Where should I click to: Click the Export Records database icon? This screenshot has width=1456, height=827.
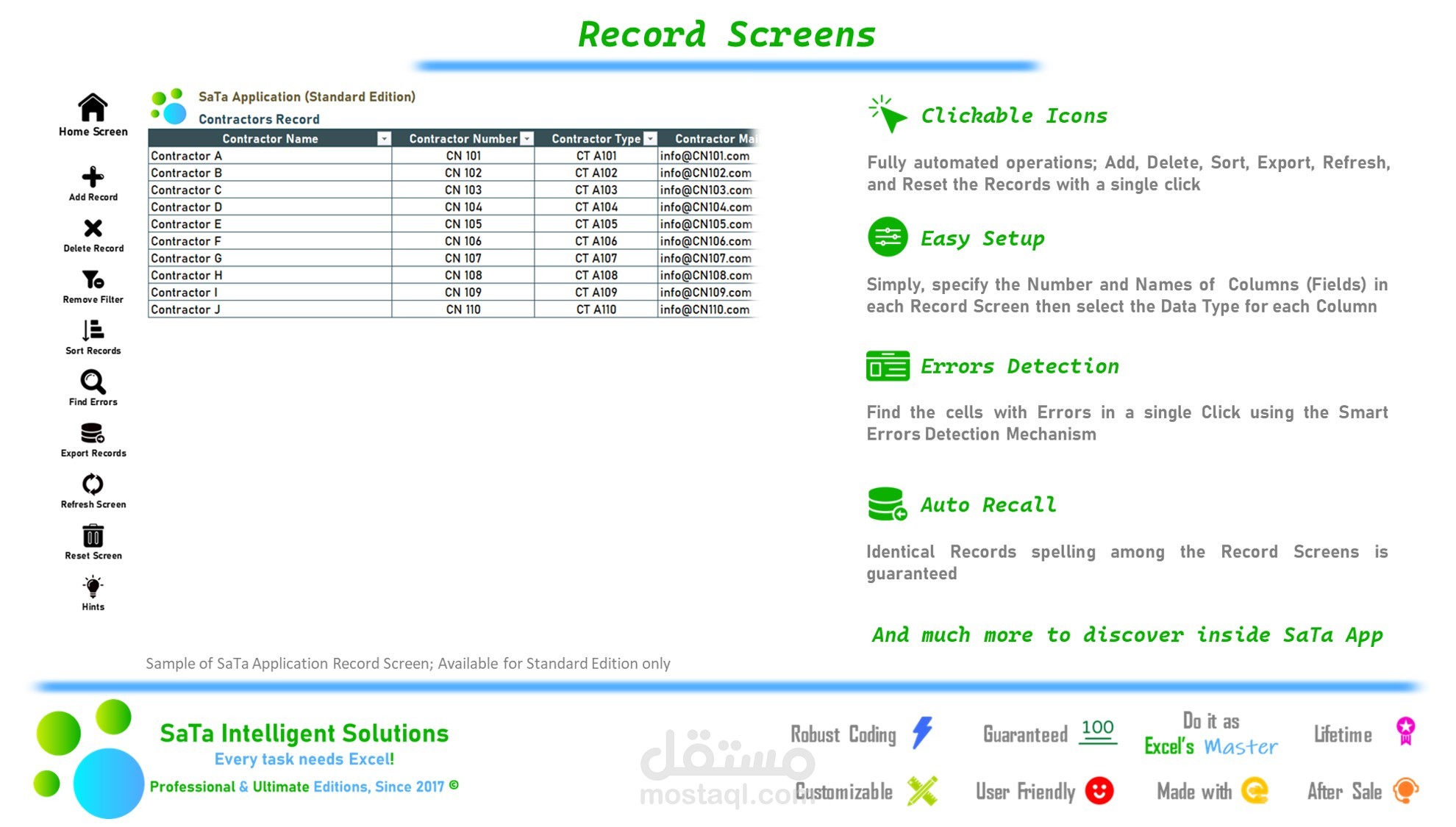click(x=93, y=433)
